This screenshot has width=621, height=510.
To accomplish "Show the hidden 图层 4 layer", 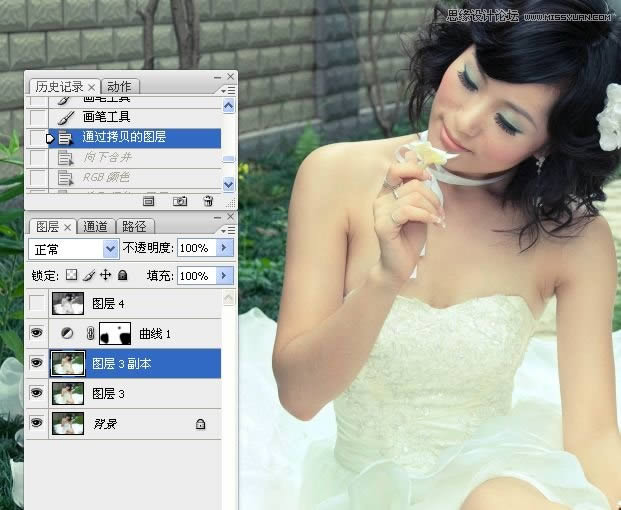I will pyautogui.click(x=37, y=303).
